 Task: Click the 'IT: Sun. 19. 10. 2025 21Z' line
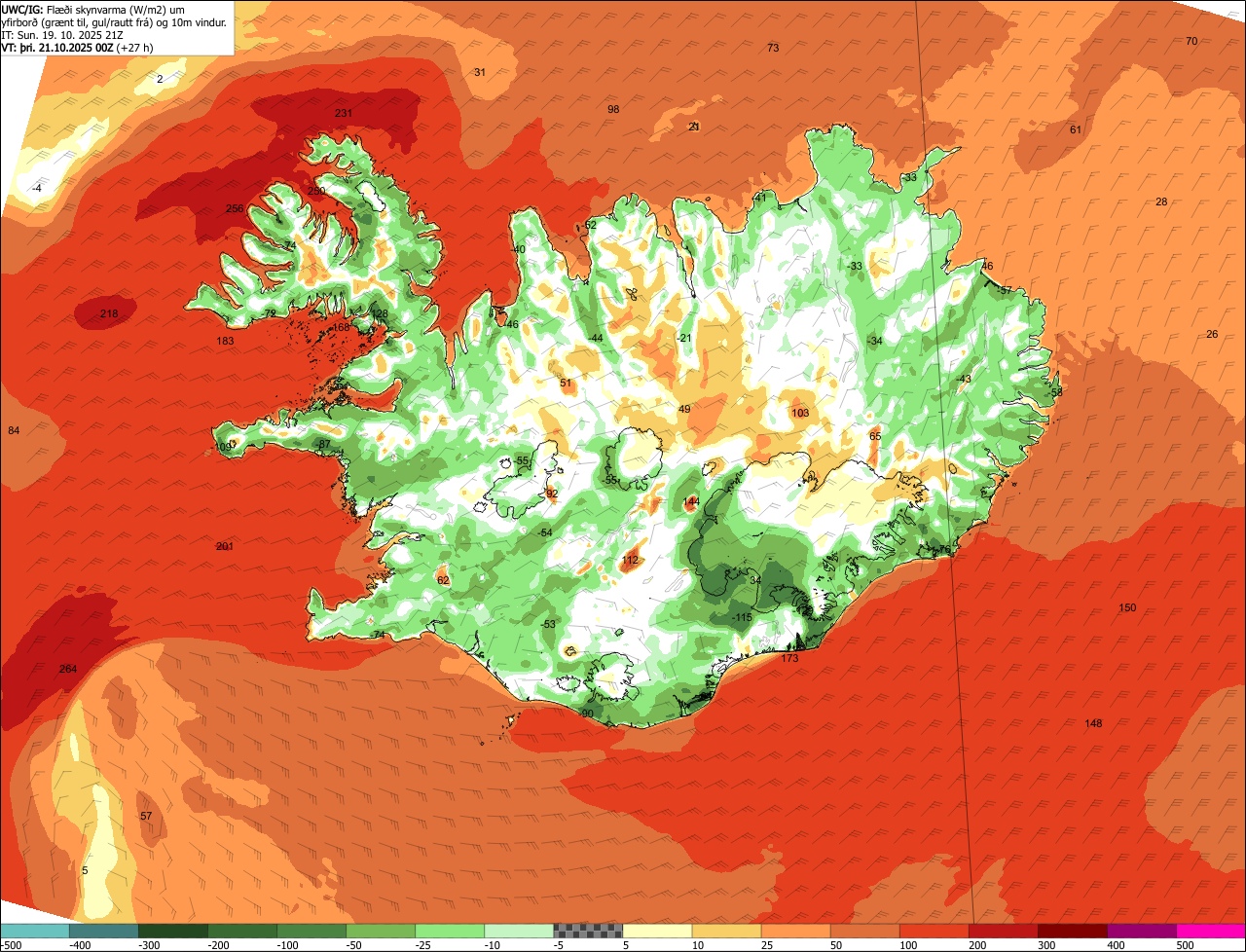coord(62,34)
